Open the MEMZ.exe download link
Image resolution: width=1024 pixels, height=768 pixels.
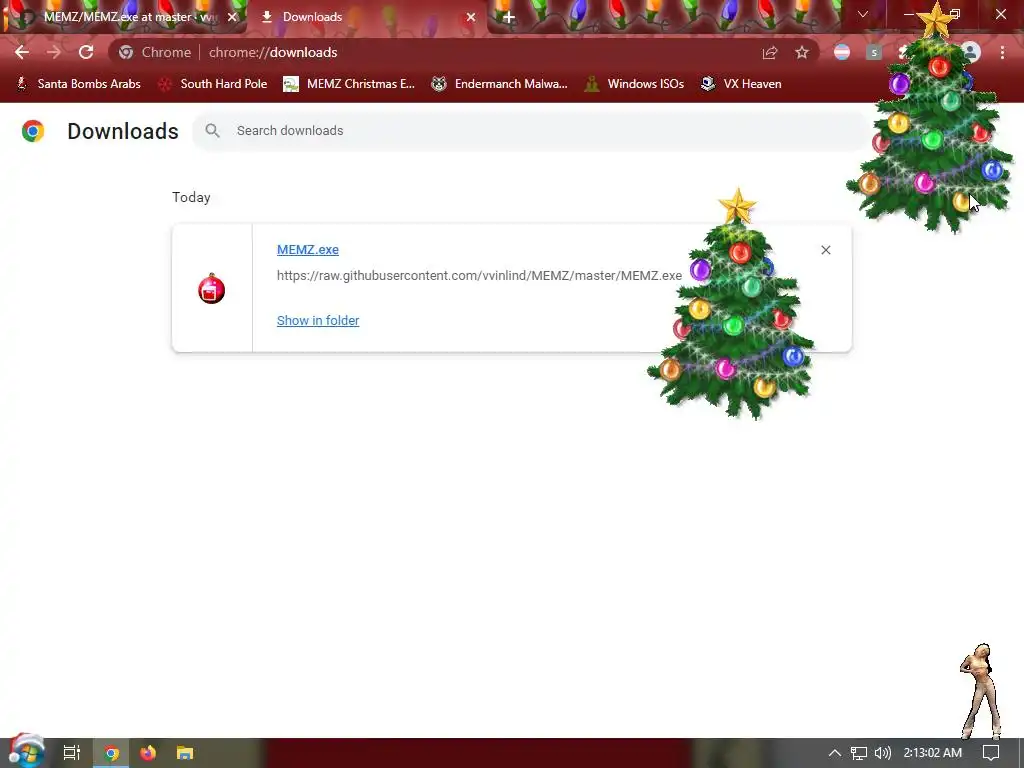pyautogui.click(x=308, y=249)
